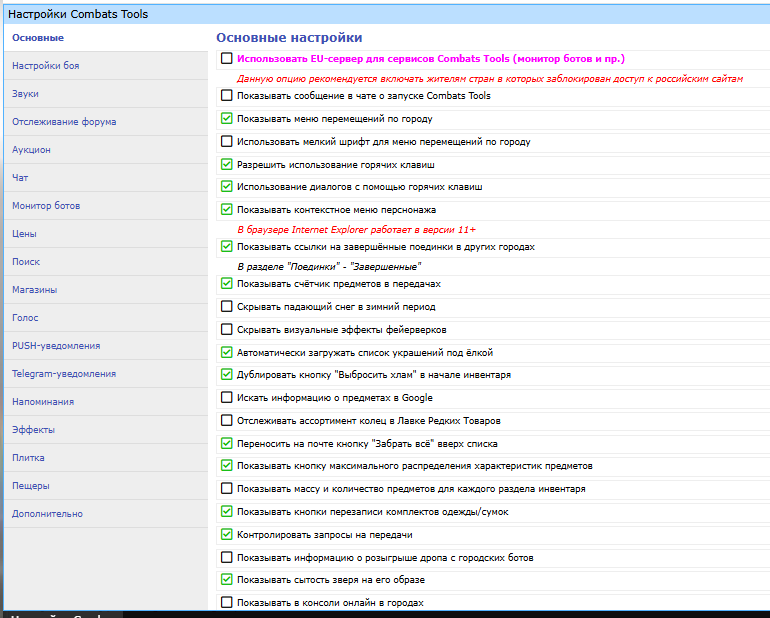Open the "Настройки боя" settings section
This screenshot has height=618, width=770.
[45, 66]
